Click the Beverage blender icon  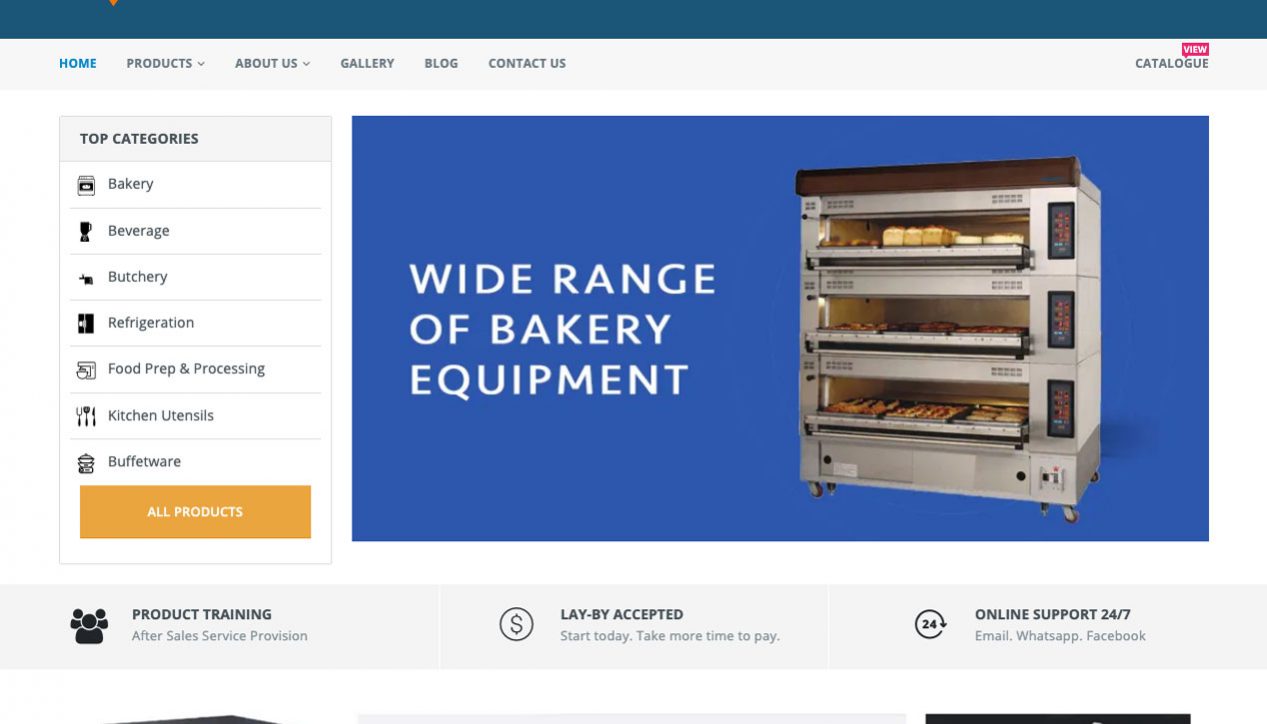[x=86, y=231]
